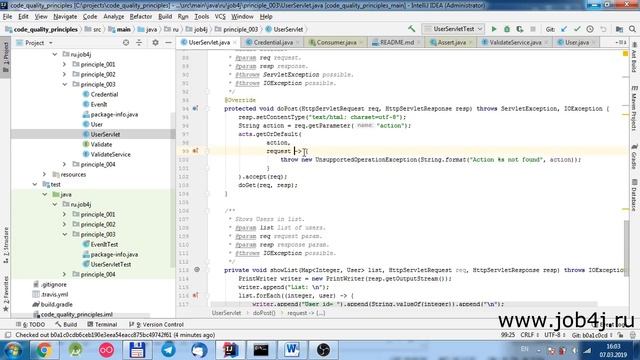Toggle the Gradle tool window

click(634, 157)
